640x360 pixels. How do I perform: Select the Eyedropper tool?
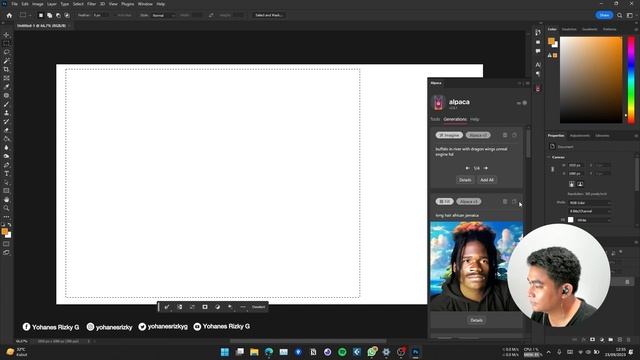pyautogui.click(x=6, y=87)
